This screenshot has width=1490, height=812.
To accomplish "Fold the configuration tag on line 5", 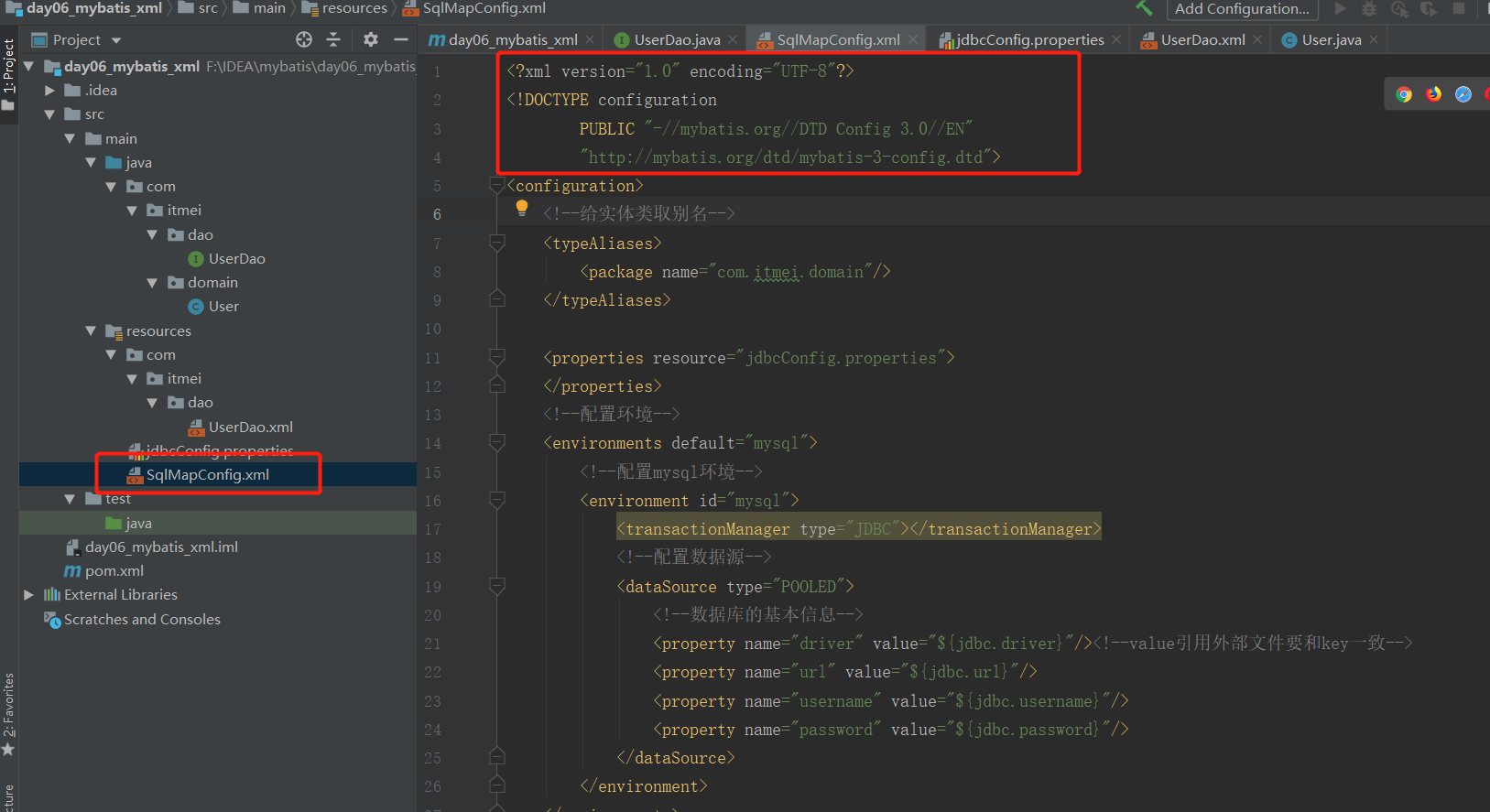I will pos(497,186).
